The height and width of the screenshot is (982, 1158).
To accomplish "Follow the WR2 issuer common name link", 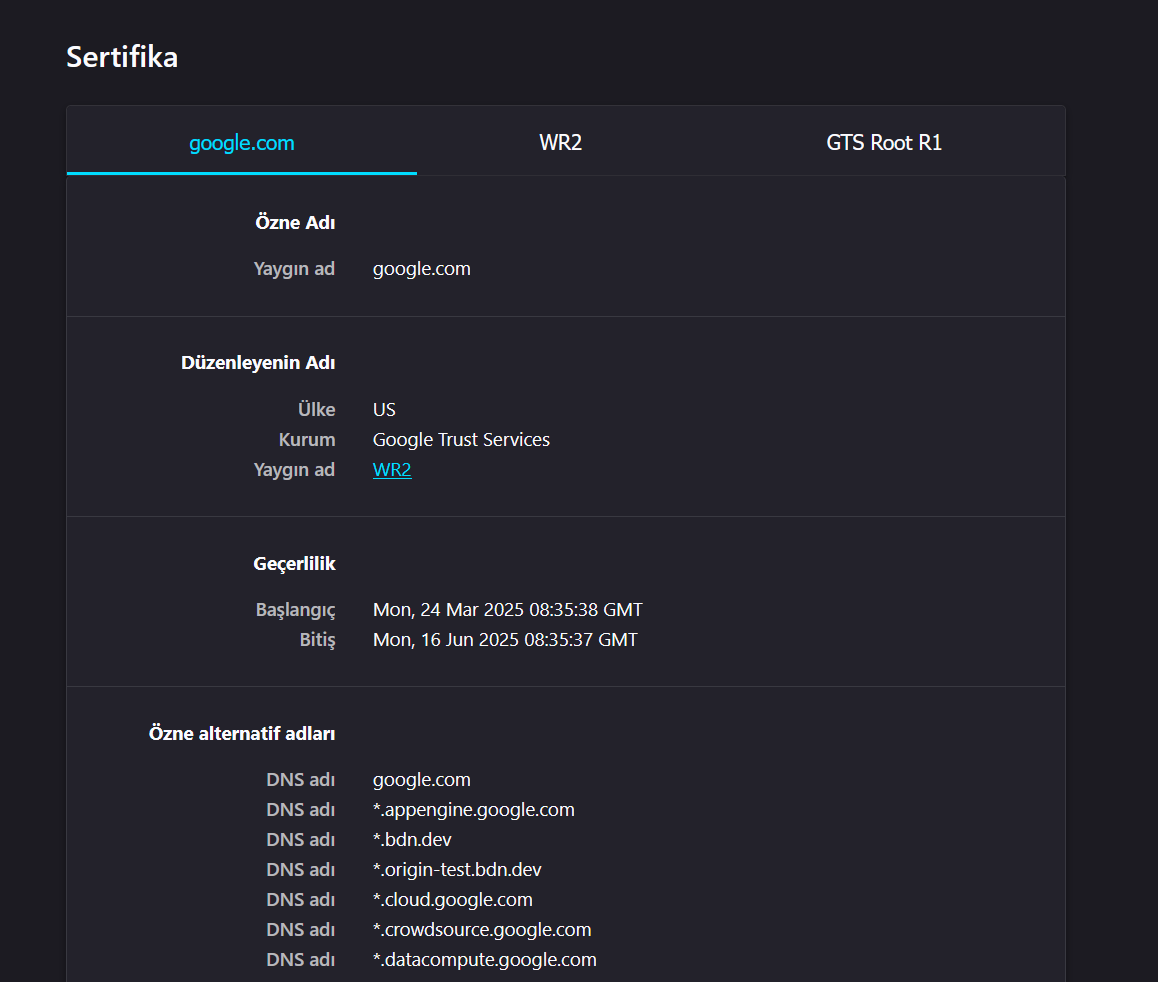I will coord(392,470).
